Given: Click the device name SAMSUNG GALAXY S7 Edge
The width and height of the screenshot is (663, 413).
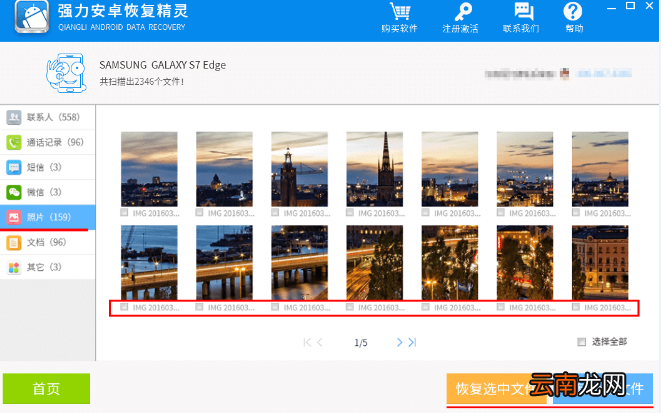Looking at the screenshot, I should coord(162,65).
